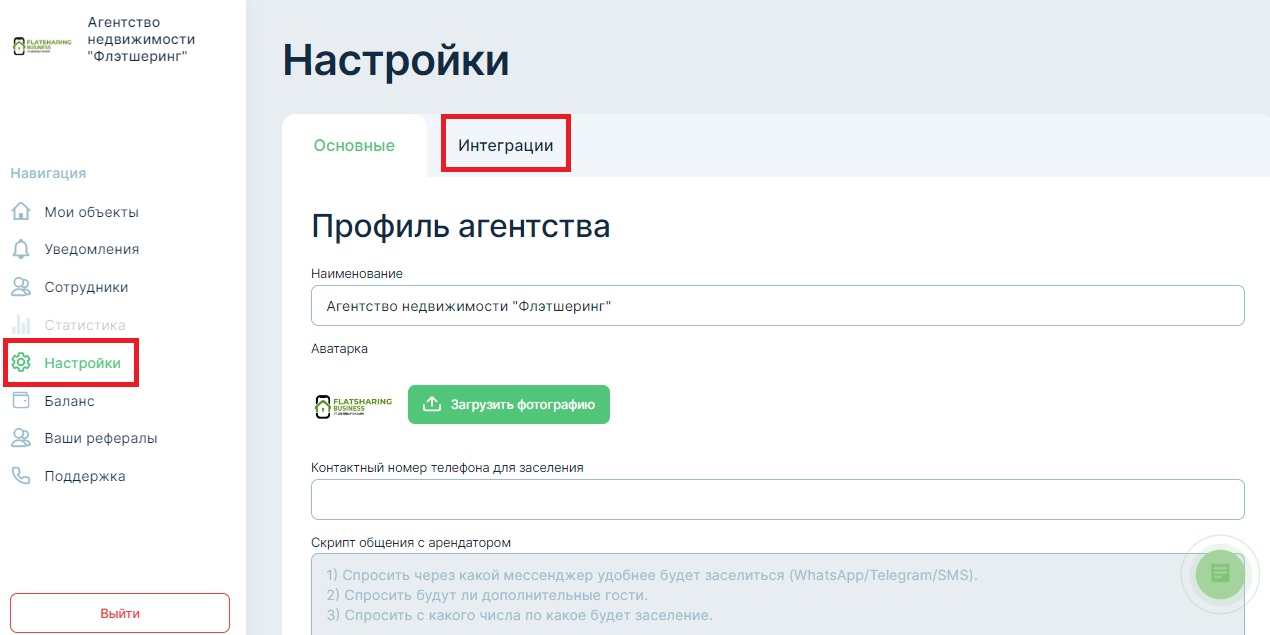Click the referrals icon beside Ваши рефералы
The image size is (1270, 635).
(x=21, y=438)
